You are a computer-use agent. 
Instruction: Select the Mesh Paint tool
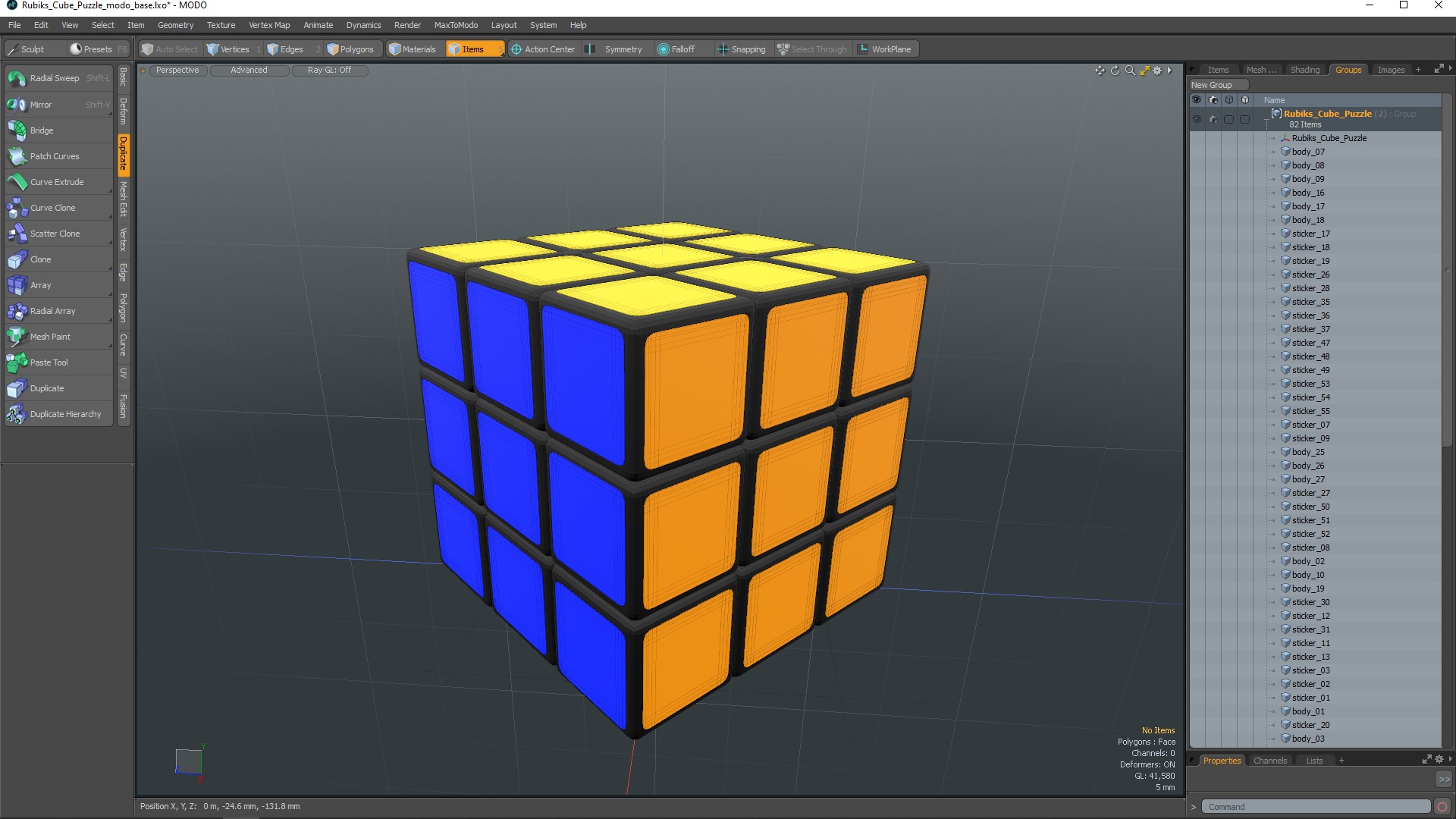point(50,336)
